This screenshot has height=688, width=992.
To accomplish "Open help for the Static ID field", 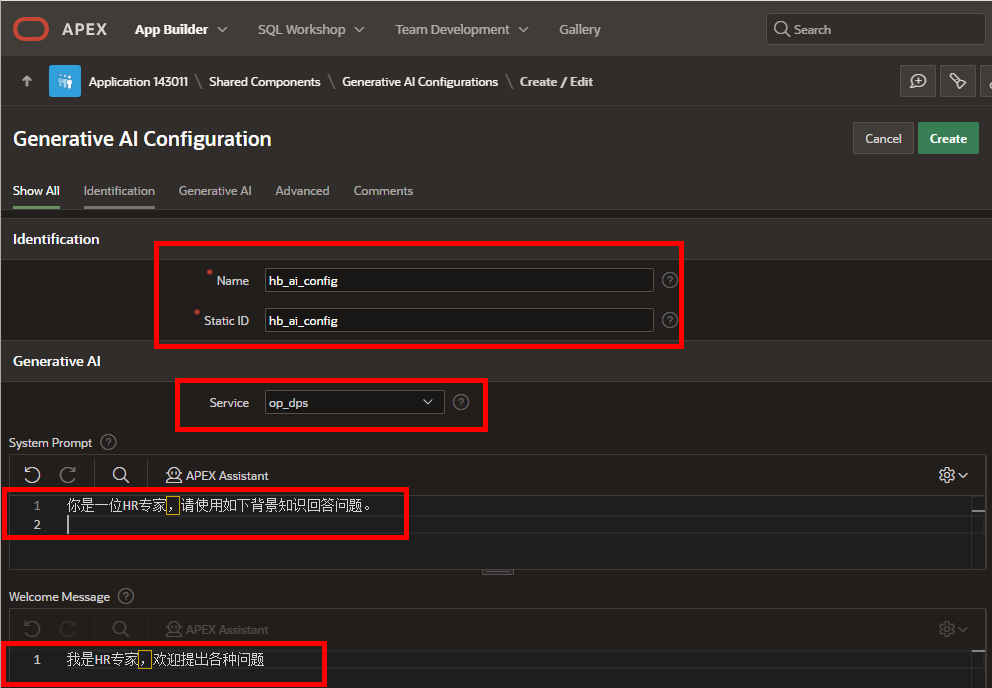I will pos(669,320).
